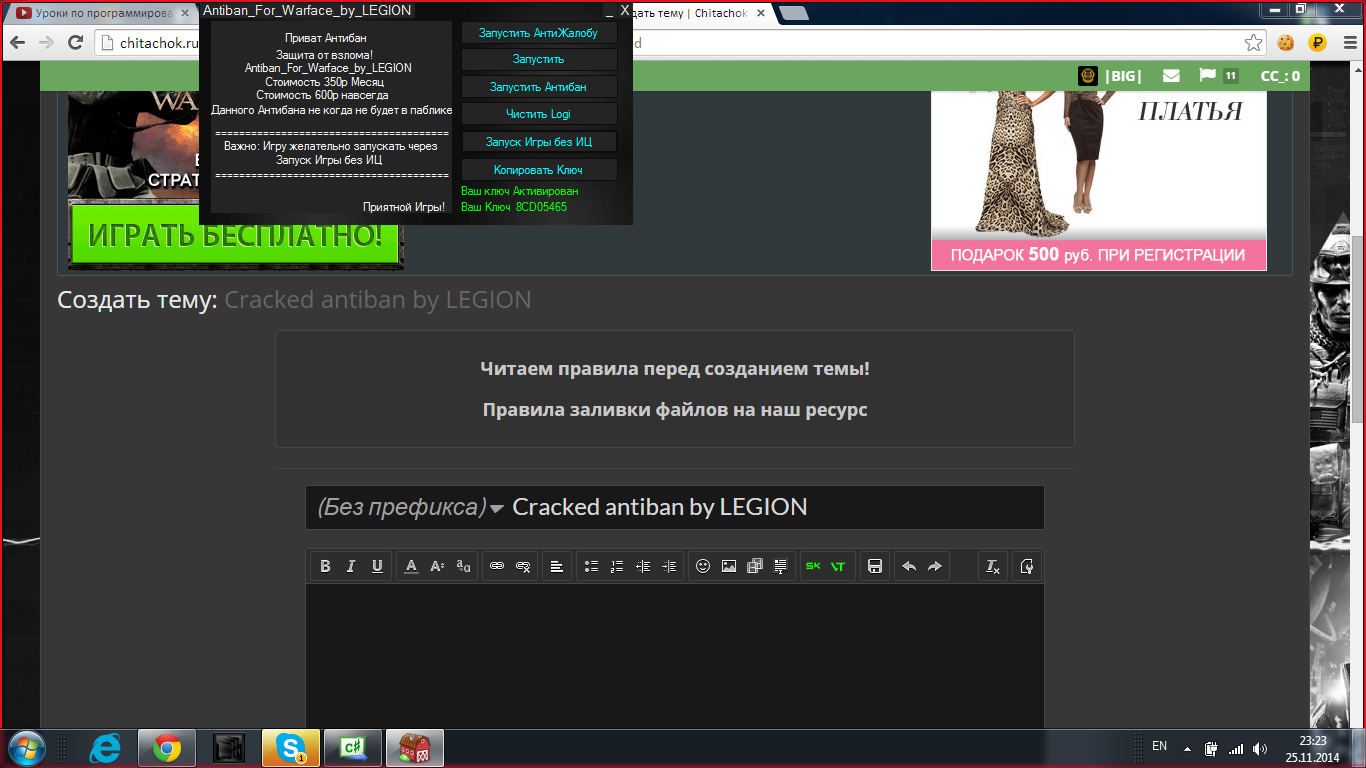This screenshot has width=1366, height=768.
Task: Redo the last edit in editor
Action: point(935,566)
